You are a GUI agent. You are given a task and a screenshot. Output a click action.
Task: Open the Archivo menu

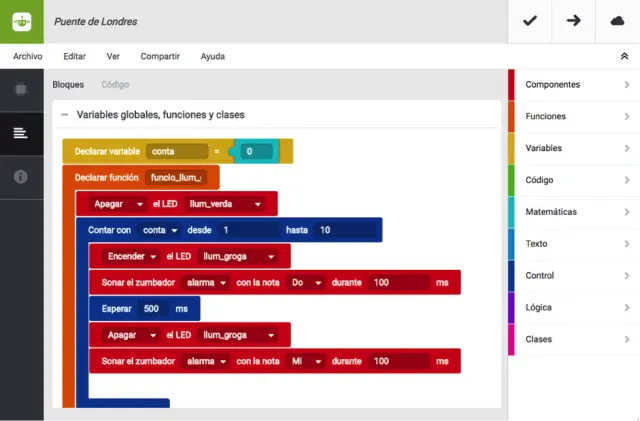[27, 57]
